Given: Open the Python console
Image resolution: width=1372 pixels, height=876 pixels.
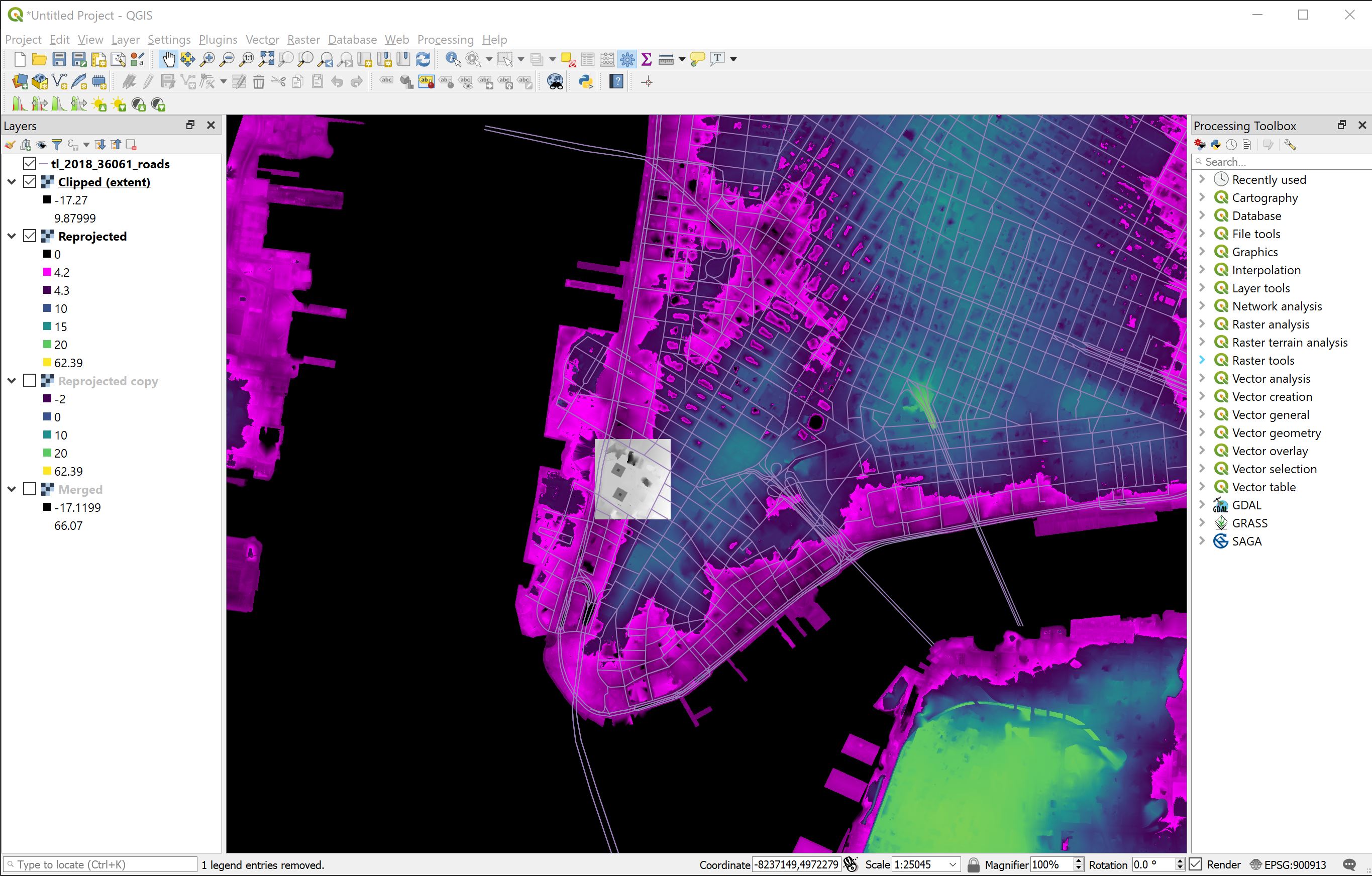Looking at the screenshot, I should coord(586,81).
